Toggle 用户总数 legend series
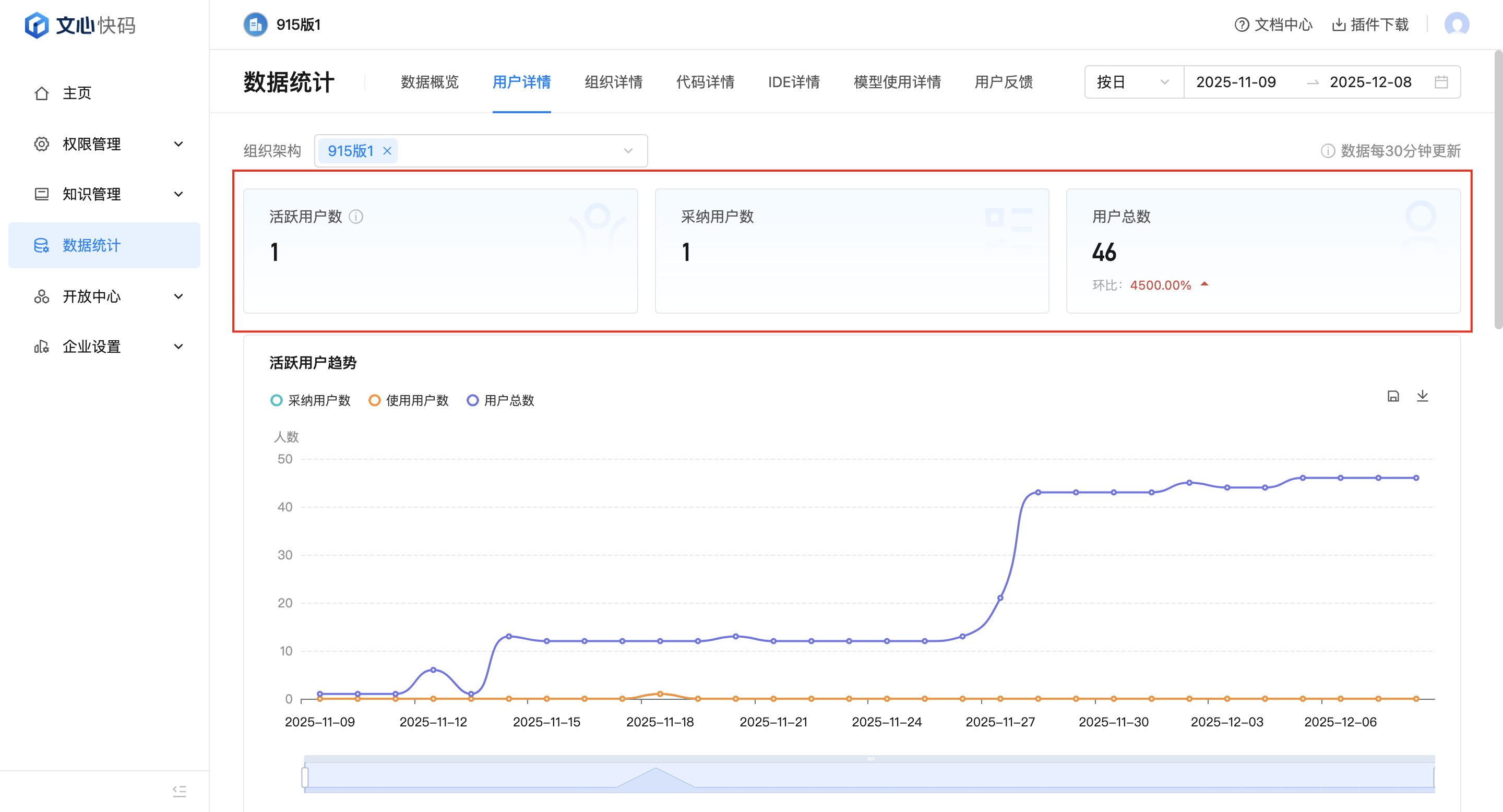Screen dimensions: 1503x812 click(x=500, y=400)
